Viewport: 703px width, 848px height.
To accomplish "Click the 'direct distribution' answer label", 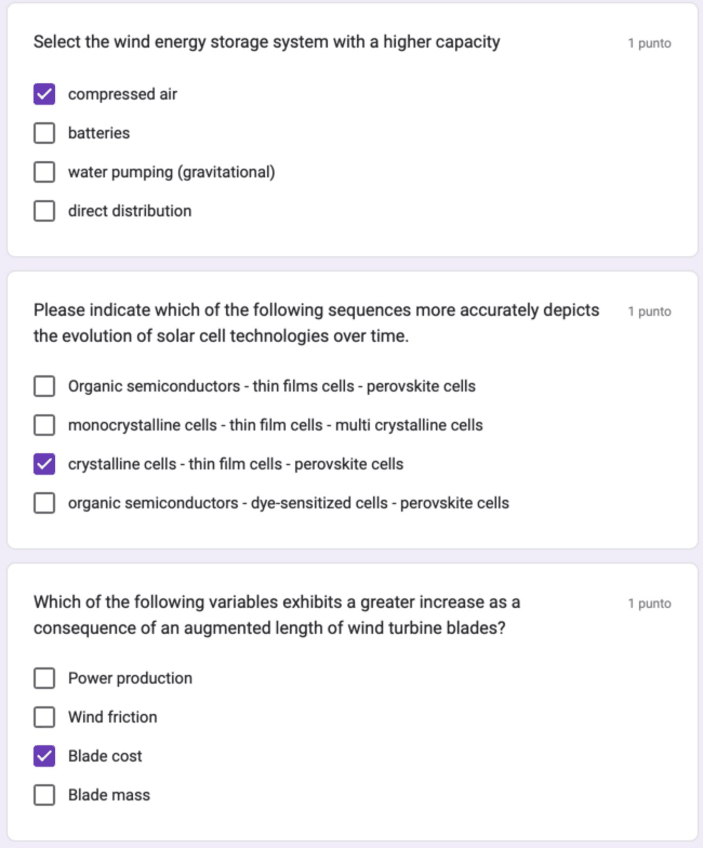I will pos(130,211).
